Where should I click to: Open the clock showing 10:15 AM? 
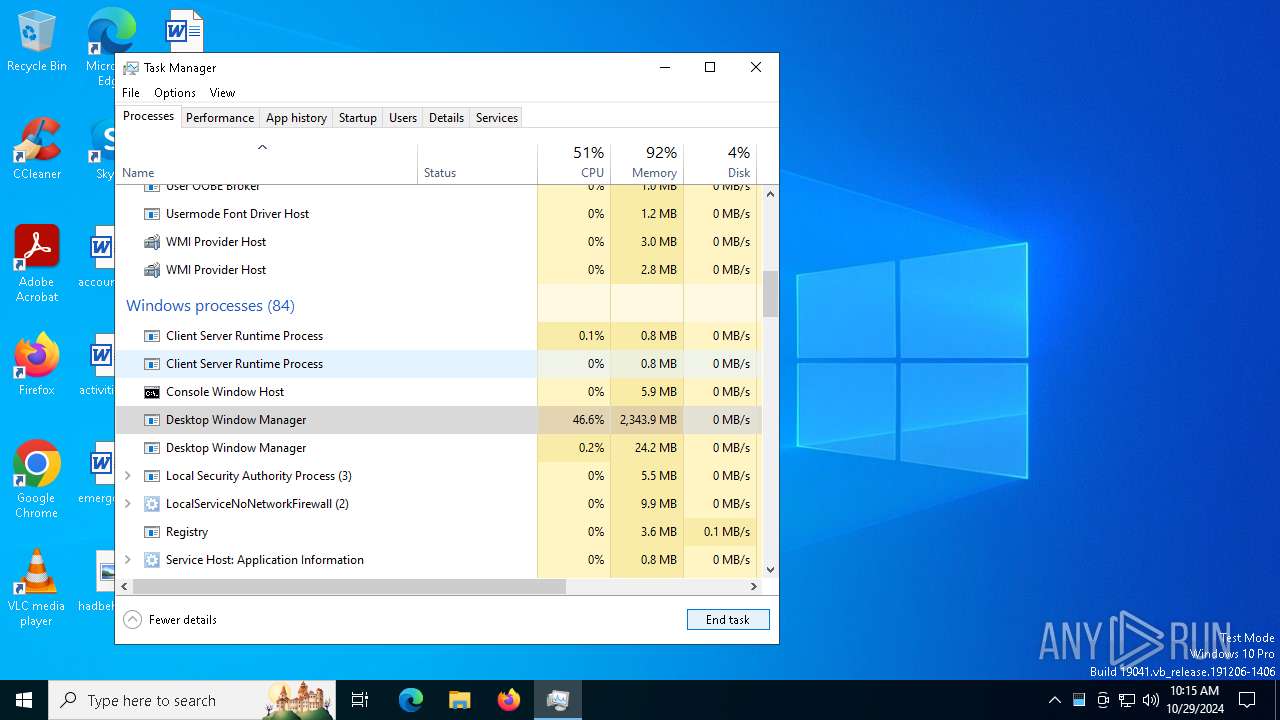1195,700
